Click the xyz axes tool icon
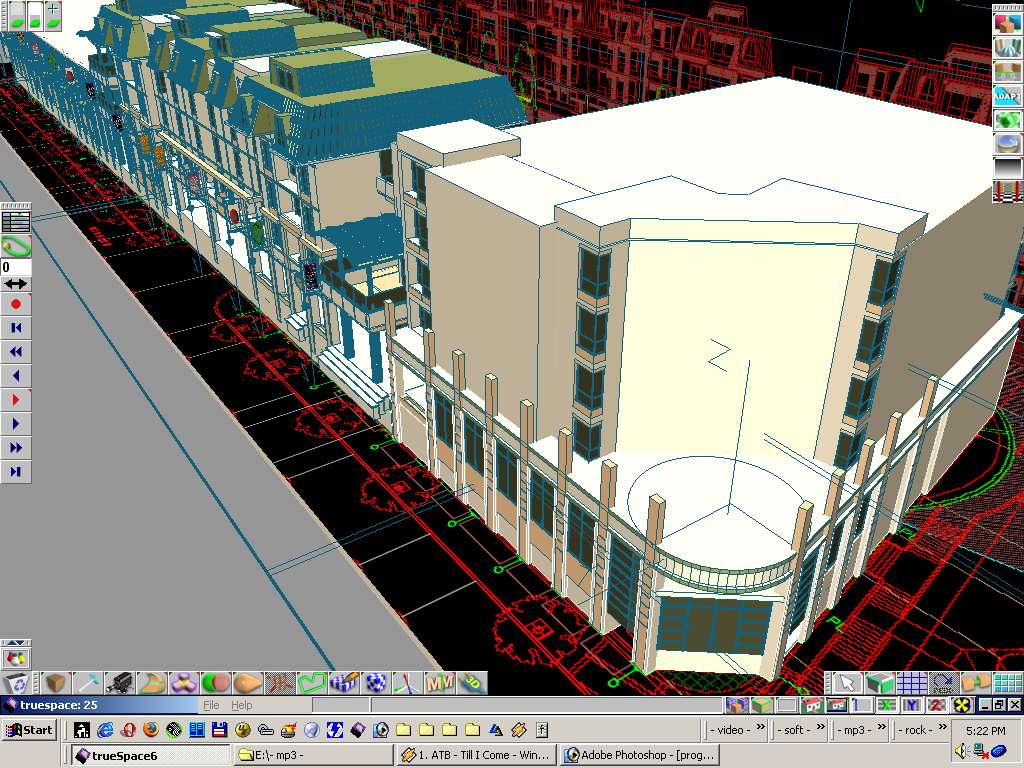 point(408,683)
